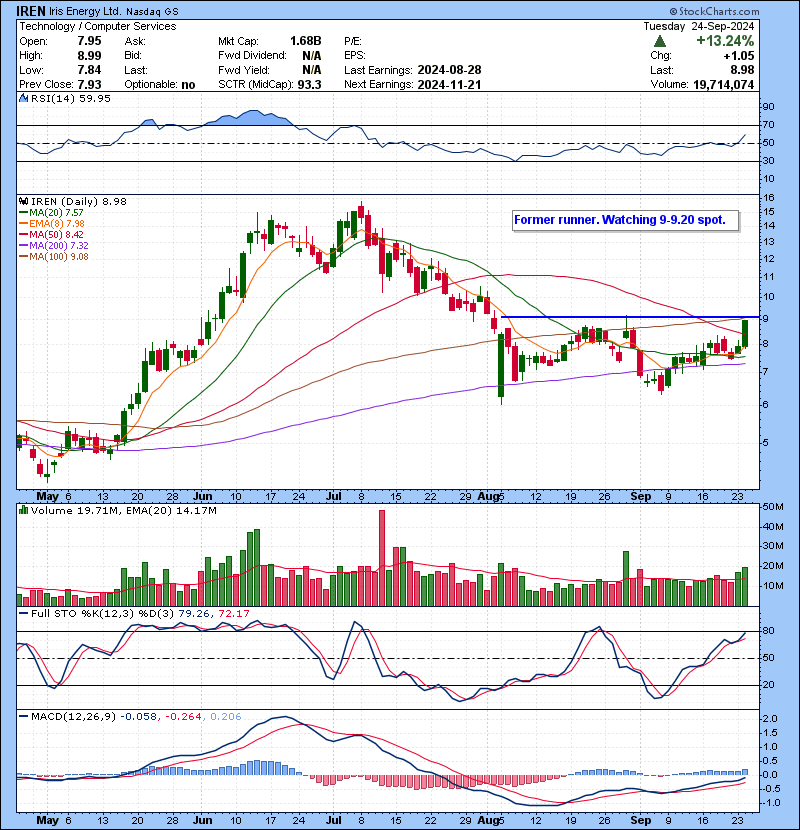The image size is (800, 830).
Task: Click the Prev Close value 7.93
Action: coord(89,84)
